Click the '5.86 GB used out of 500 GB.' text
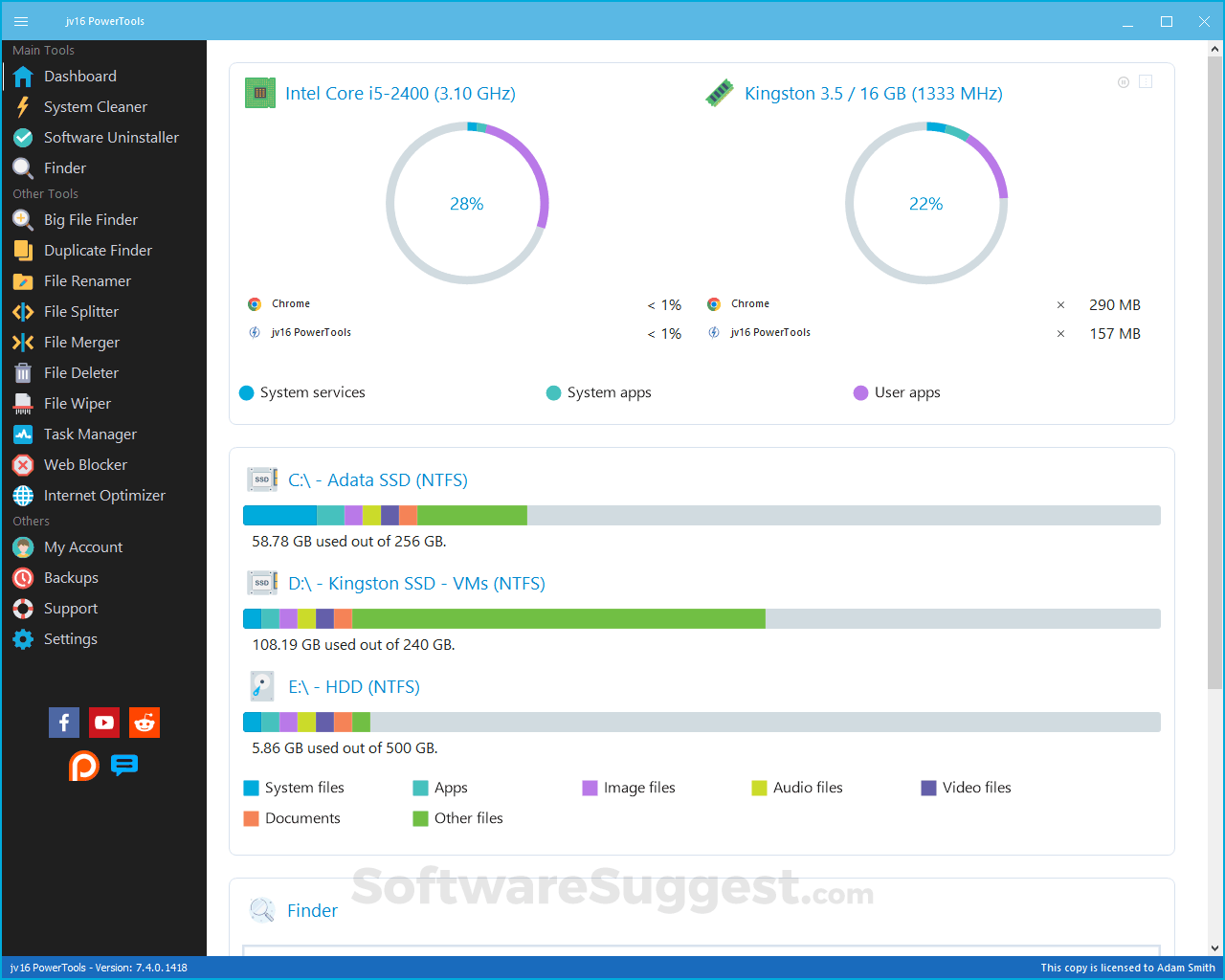 345,748
